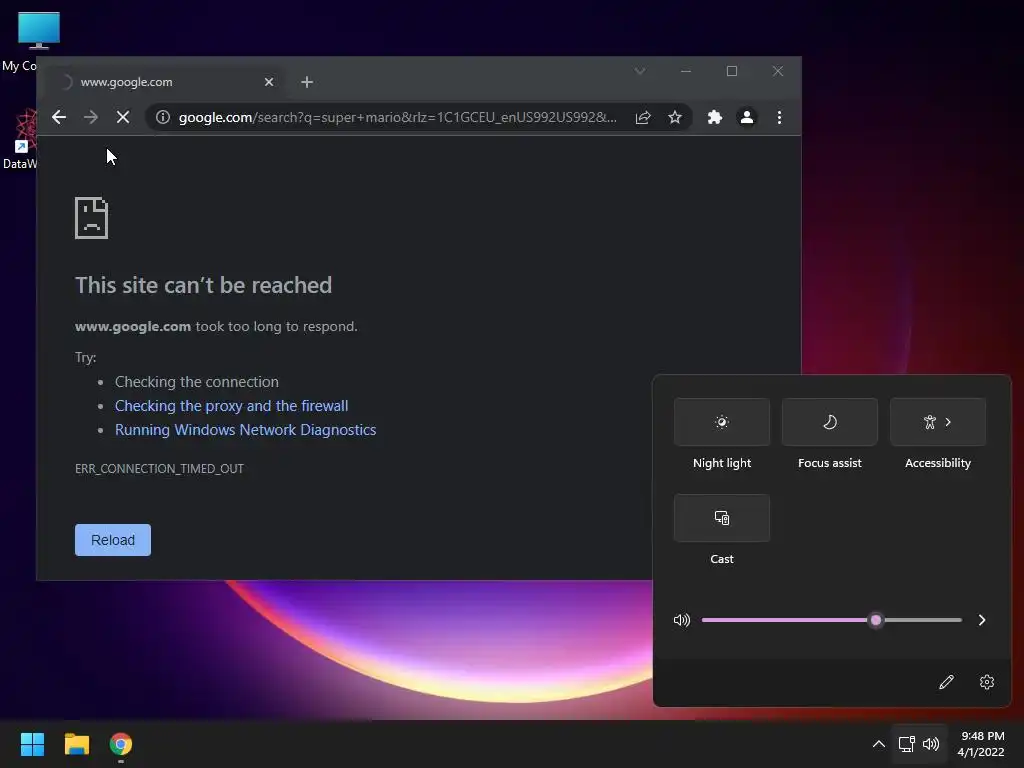Click the sad page error icon
Screen dimensions: 1024x768
click(91, 218)
